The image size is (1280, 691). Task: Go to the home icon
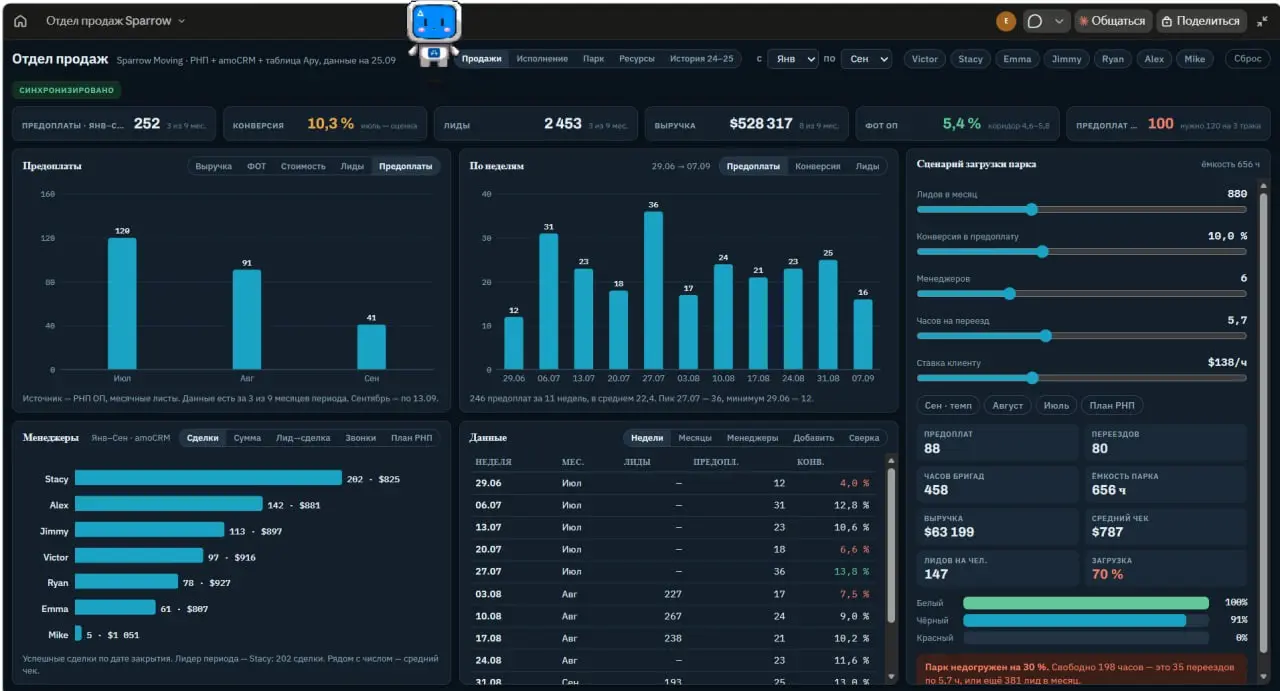tap(20, 21)
